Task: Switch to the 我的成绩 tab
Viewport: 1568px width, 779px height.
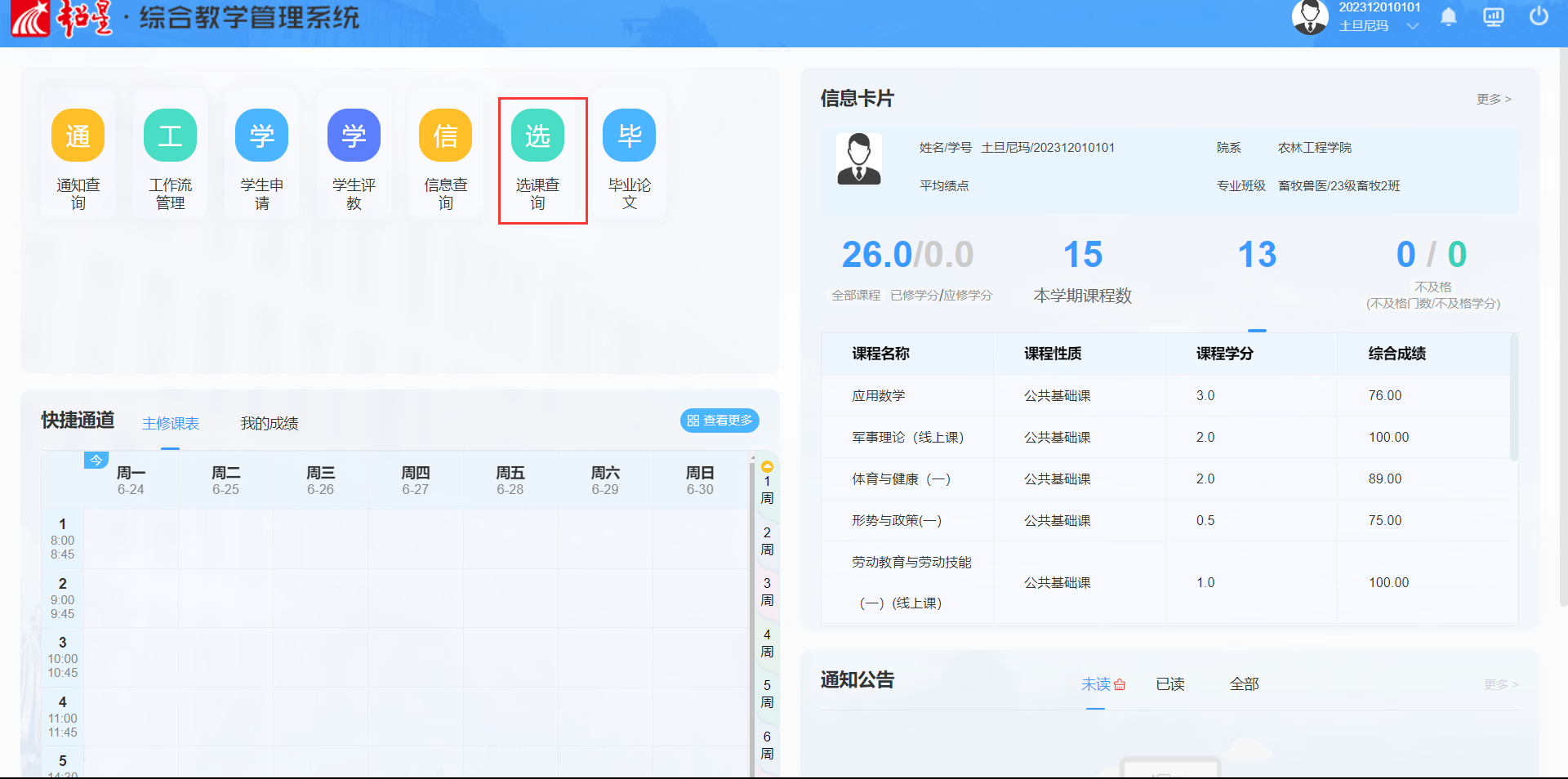Action: [x=269, y=423]
